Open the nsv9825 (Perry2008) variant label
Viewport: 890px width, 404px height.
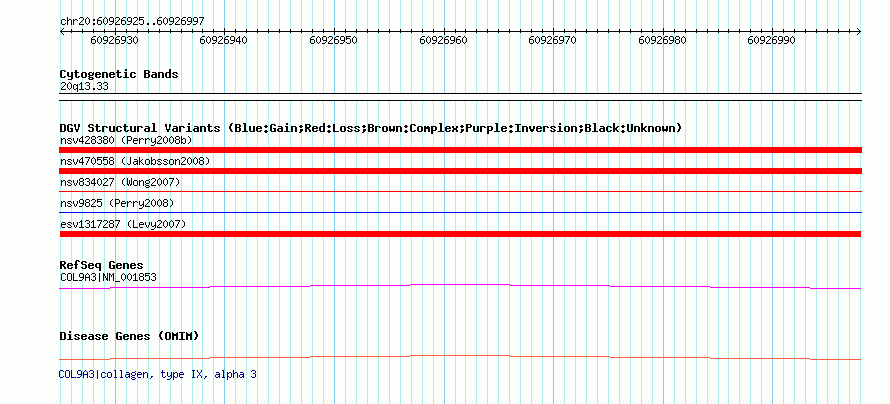pos(117,203)
